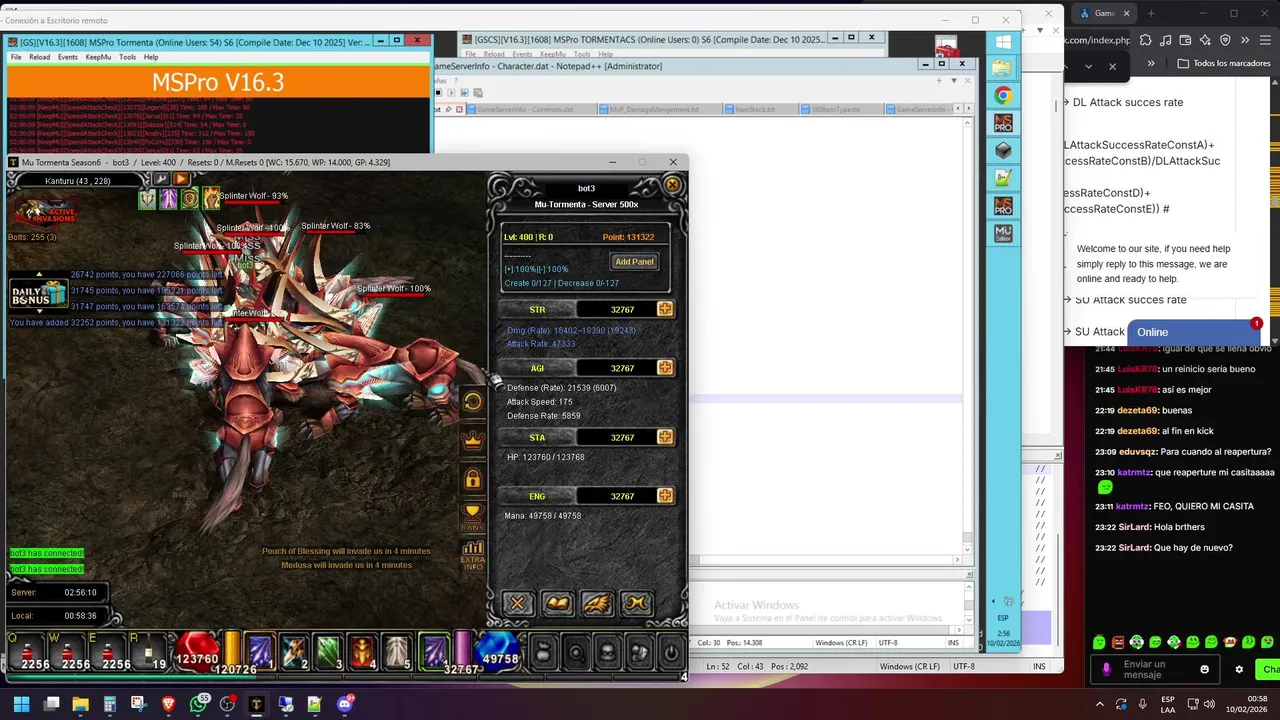Image resolution: width=1280 pixels, height=720 pixels.
Task: Open the Todos los marcadores bookmarks folder
Action: click(1224, 63)
